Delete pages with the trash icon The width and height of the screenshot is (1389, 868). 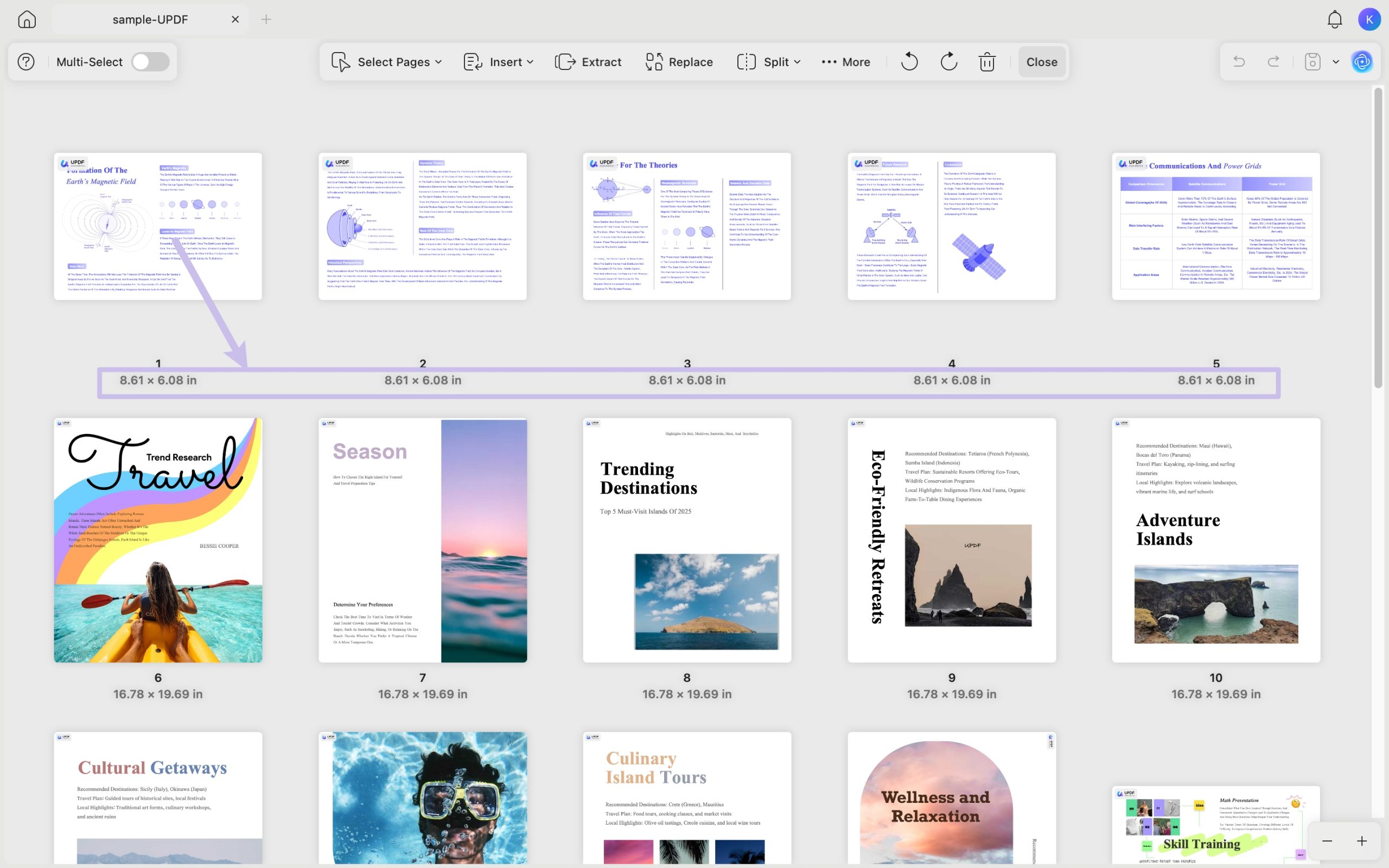click(986, 61)
